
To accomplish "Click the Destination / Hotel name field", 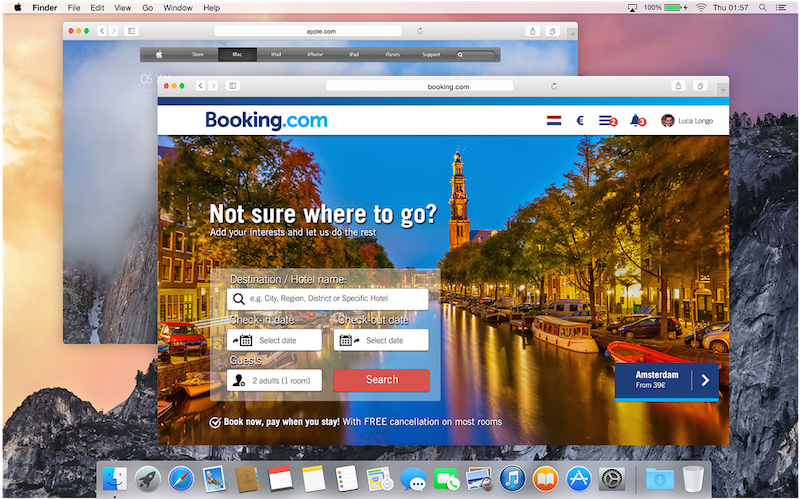I will click(328, 299).
